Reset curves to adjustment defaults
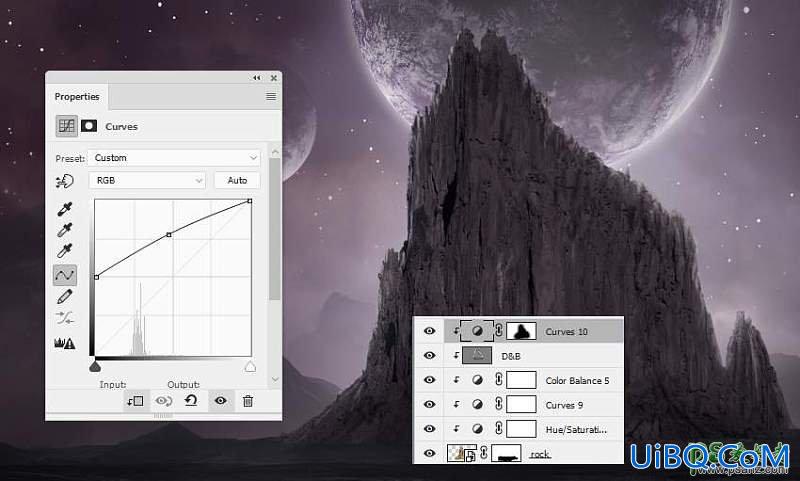Image resolution: width=800 pixels, height=481 pixels. 191,400
